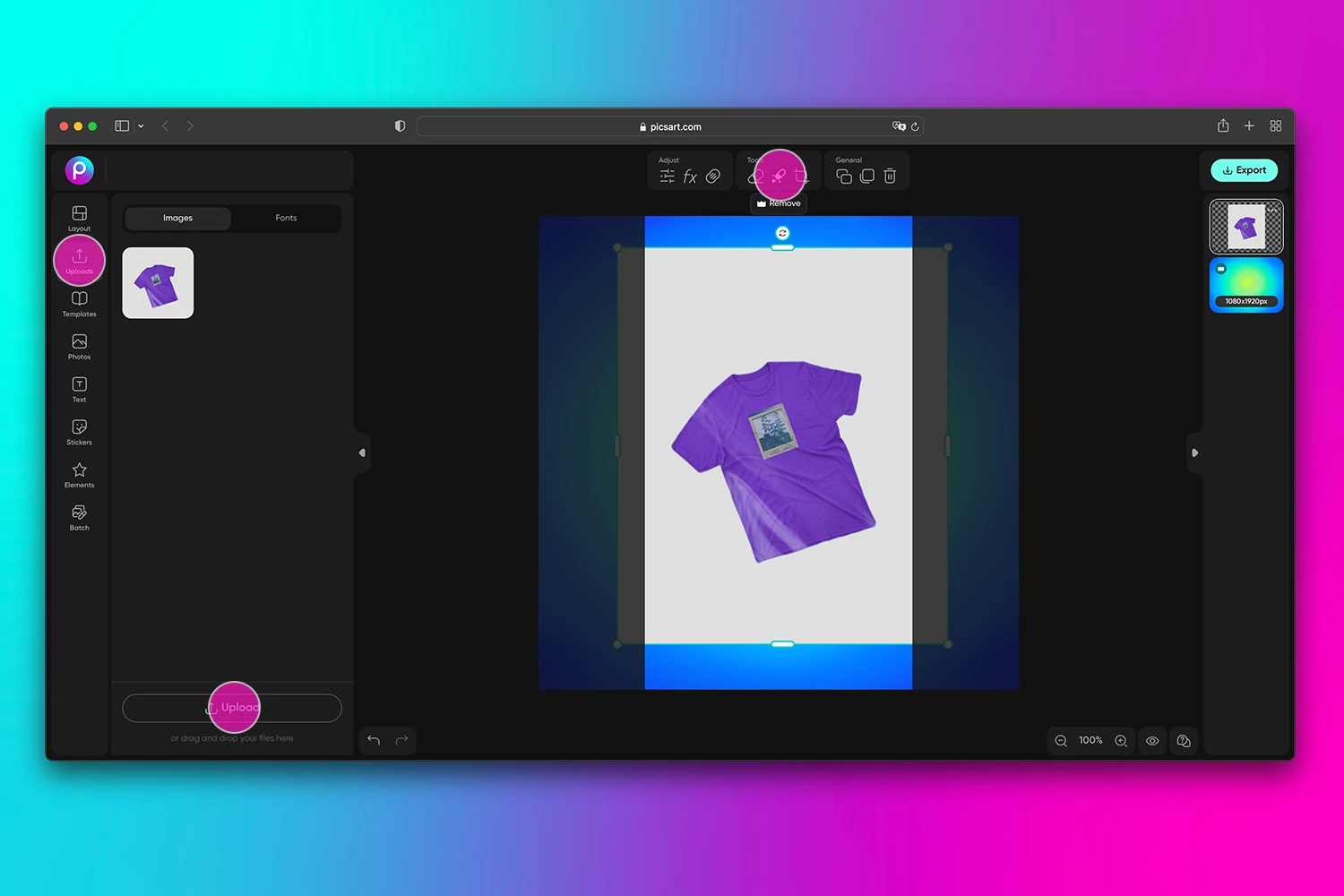
Task: Open the Text panel
Action: tap(79, 387)
